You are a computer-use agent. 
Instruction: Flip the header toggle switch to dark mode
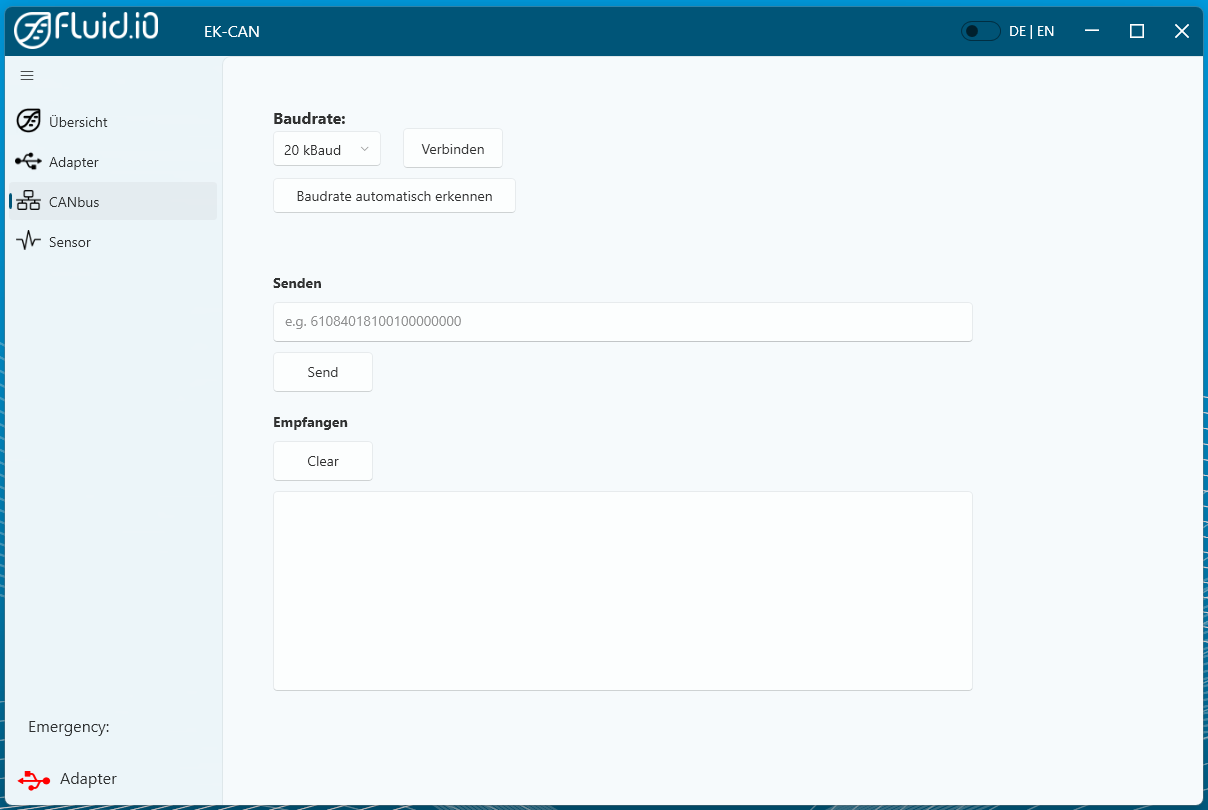(x=980, y=30)
